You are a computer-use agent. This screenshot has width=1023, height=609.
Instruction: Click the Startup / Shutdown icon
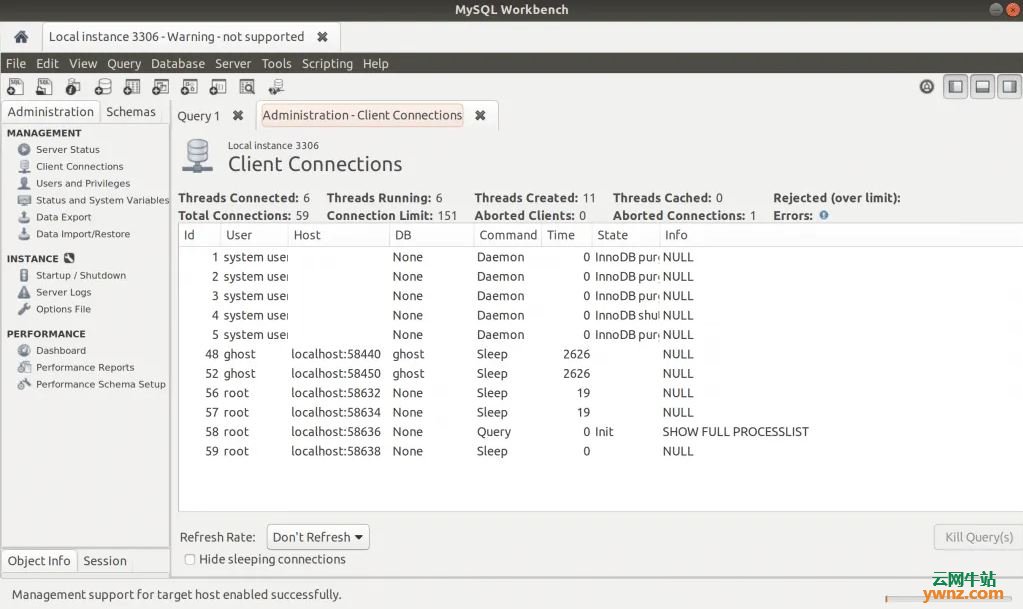[24, 275]
